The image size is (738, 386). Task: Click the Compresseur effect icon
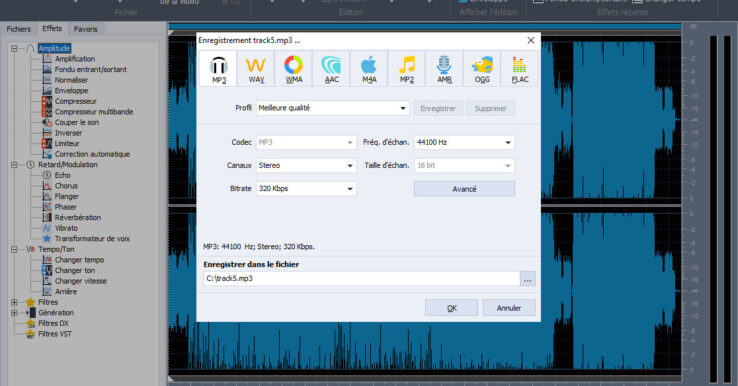click(x=47, y=101)
